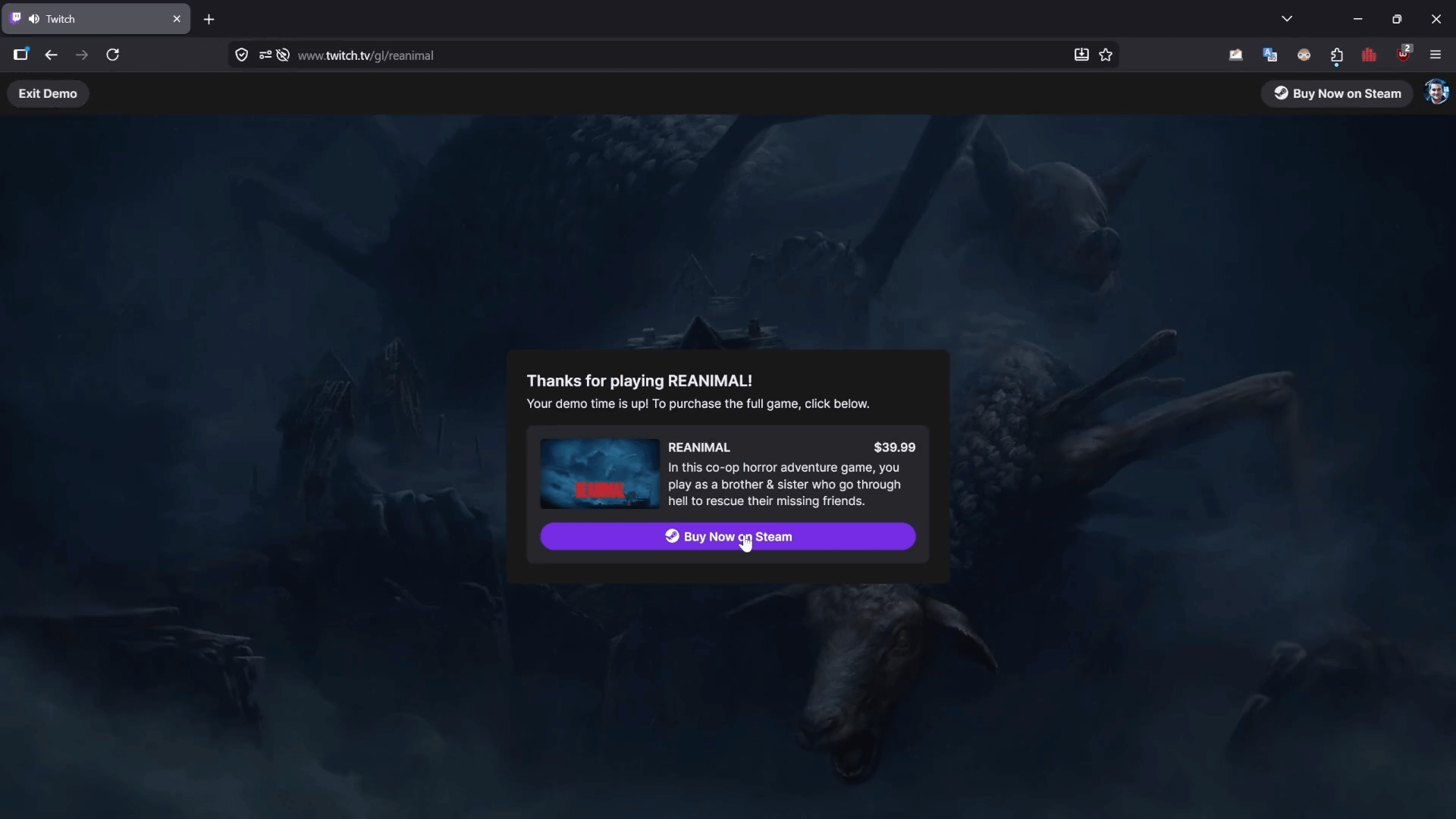Open site permissions icon in address bar
The height and width of the screenshot is (819, 1456).
click(x=265, y=55)
